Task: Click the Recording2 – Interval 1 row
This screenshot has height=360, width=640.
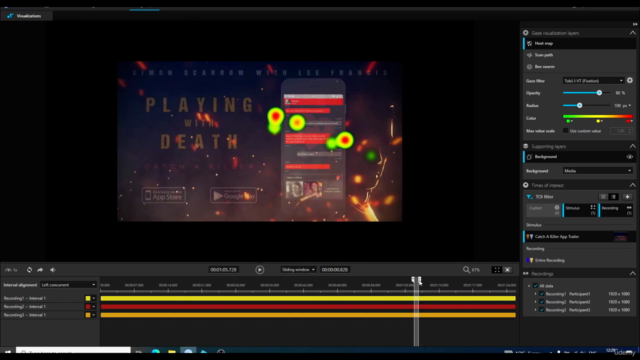Action: 49,307
